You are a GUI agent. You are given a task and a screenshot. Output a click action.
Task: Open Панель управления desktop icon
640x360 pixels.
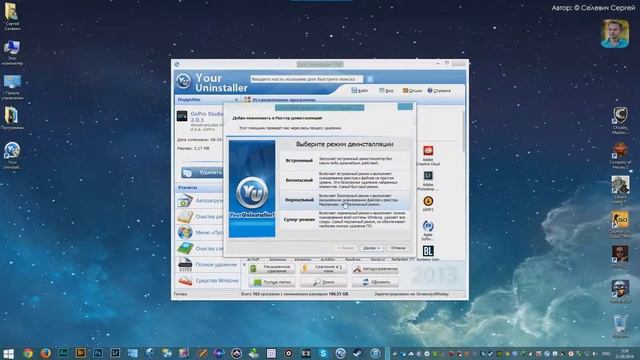12,87
